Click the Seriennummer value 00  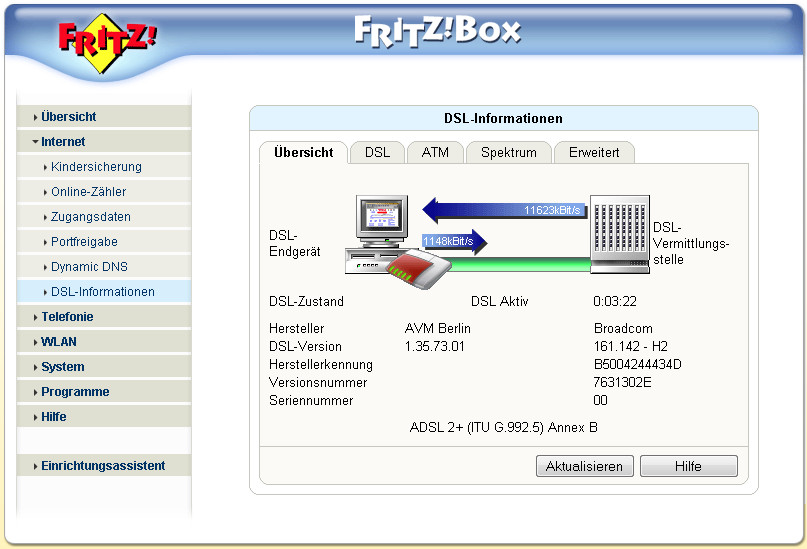601,400
